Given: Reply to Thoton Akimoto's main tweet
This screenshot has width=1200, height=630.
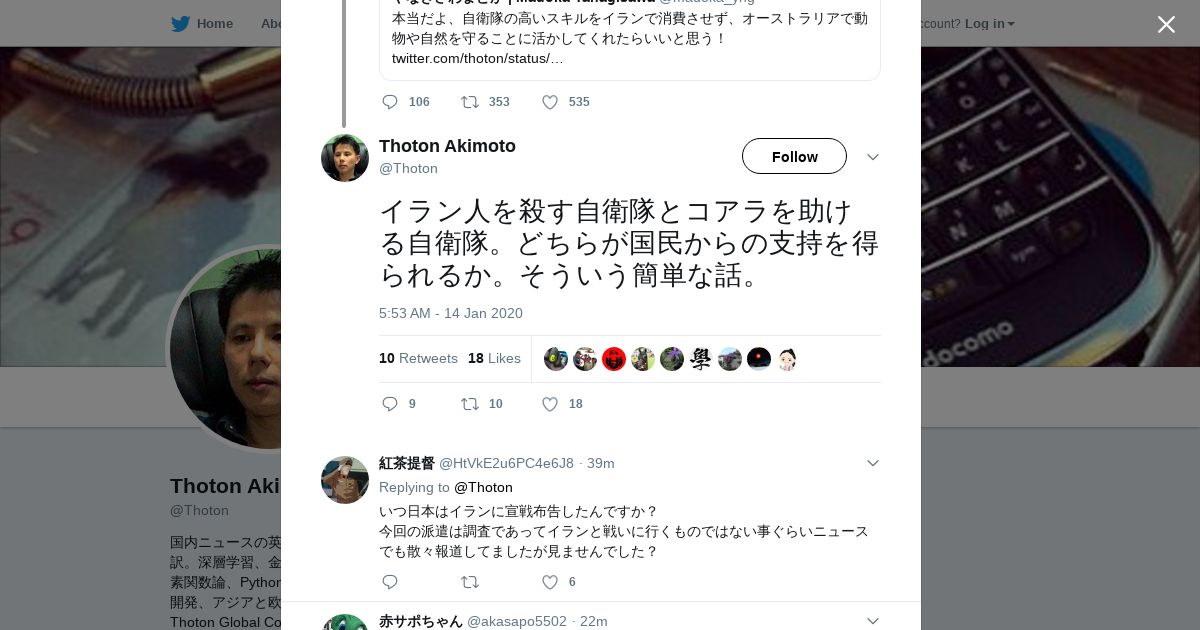Looking at the screenshot, I should (x=390, y=404).
